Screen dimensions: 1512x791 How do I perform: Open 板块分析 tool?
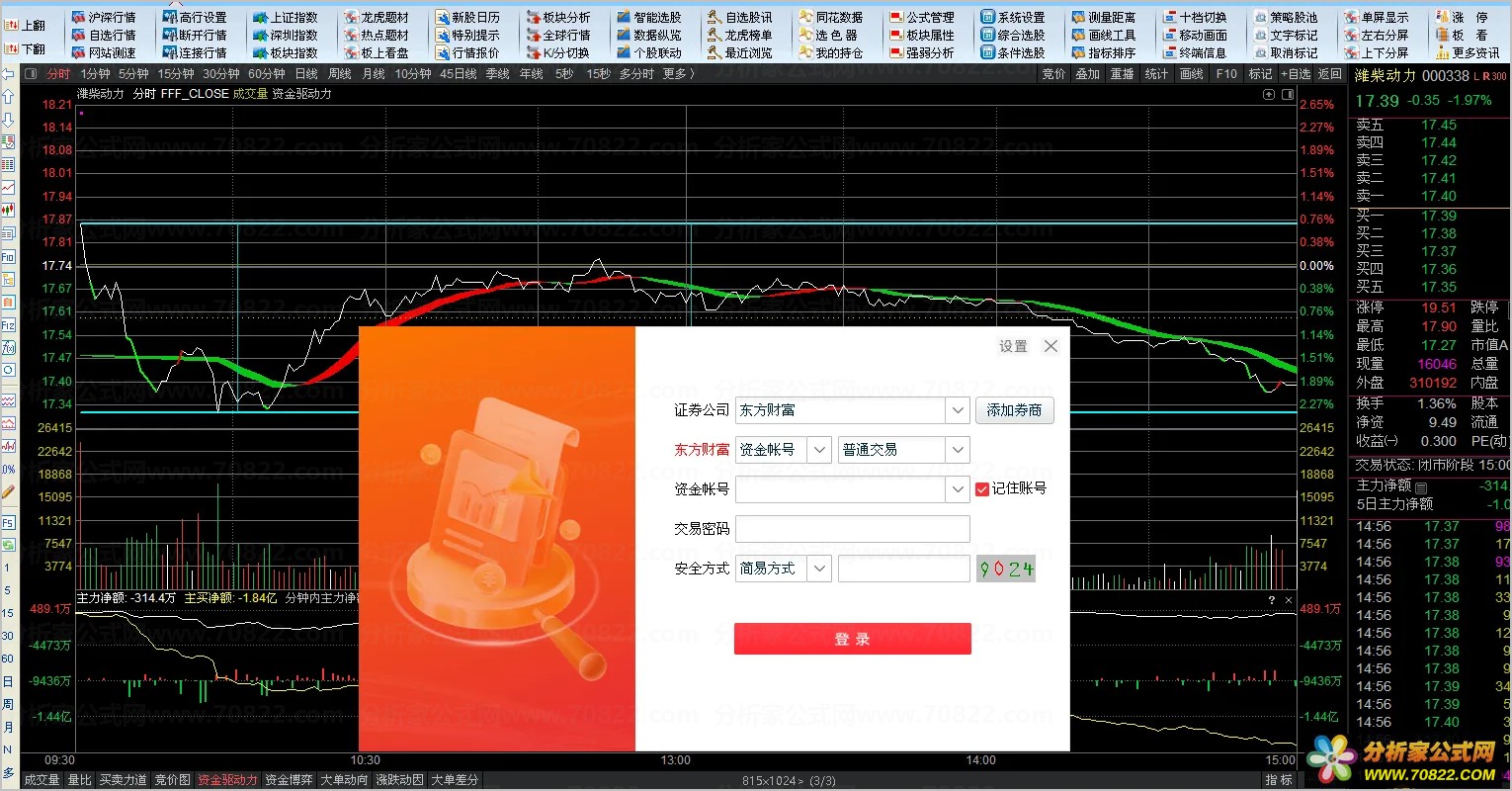pyautogui.click(x=558, y=17)
